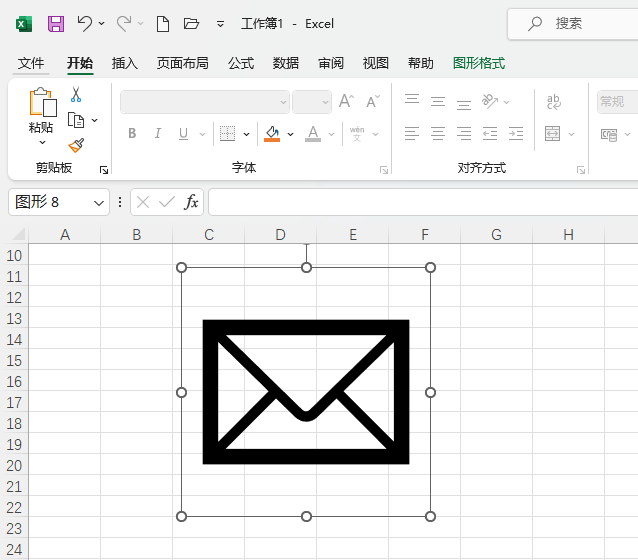
Task: Click the Open folder icon
Action: click(191, 24)
